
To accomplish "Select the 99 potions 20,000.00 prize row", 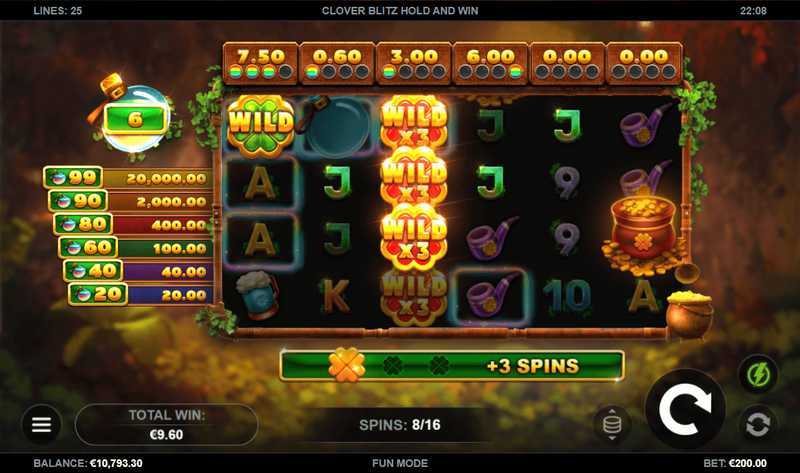I will pyautogui.click(x=128, y=178).
